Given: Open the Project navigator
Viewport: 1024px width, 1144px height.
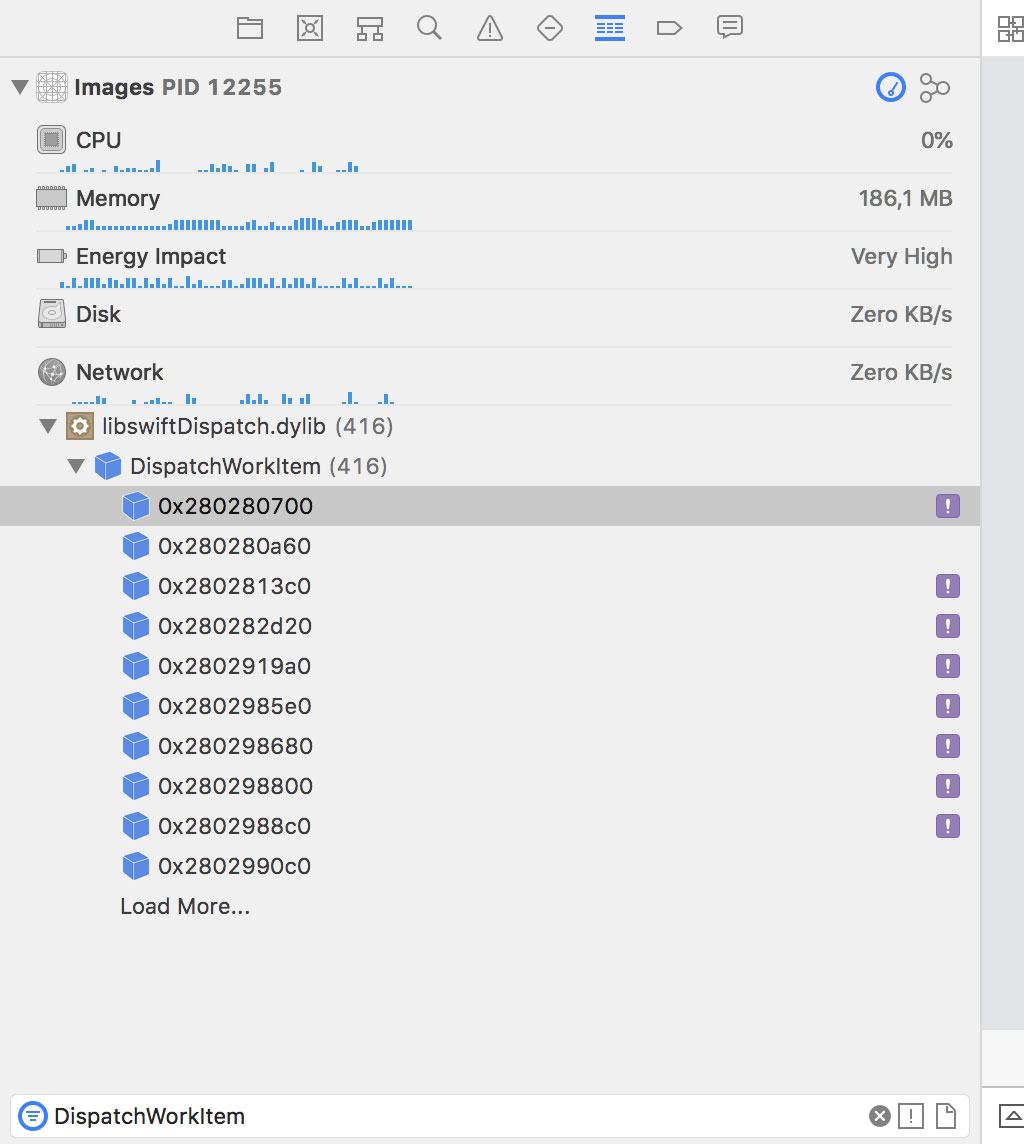Looking at the screenshot, I should 249,28.
